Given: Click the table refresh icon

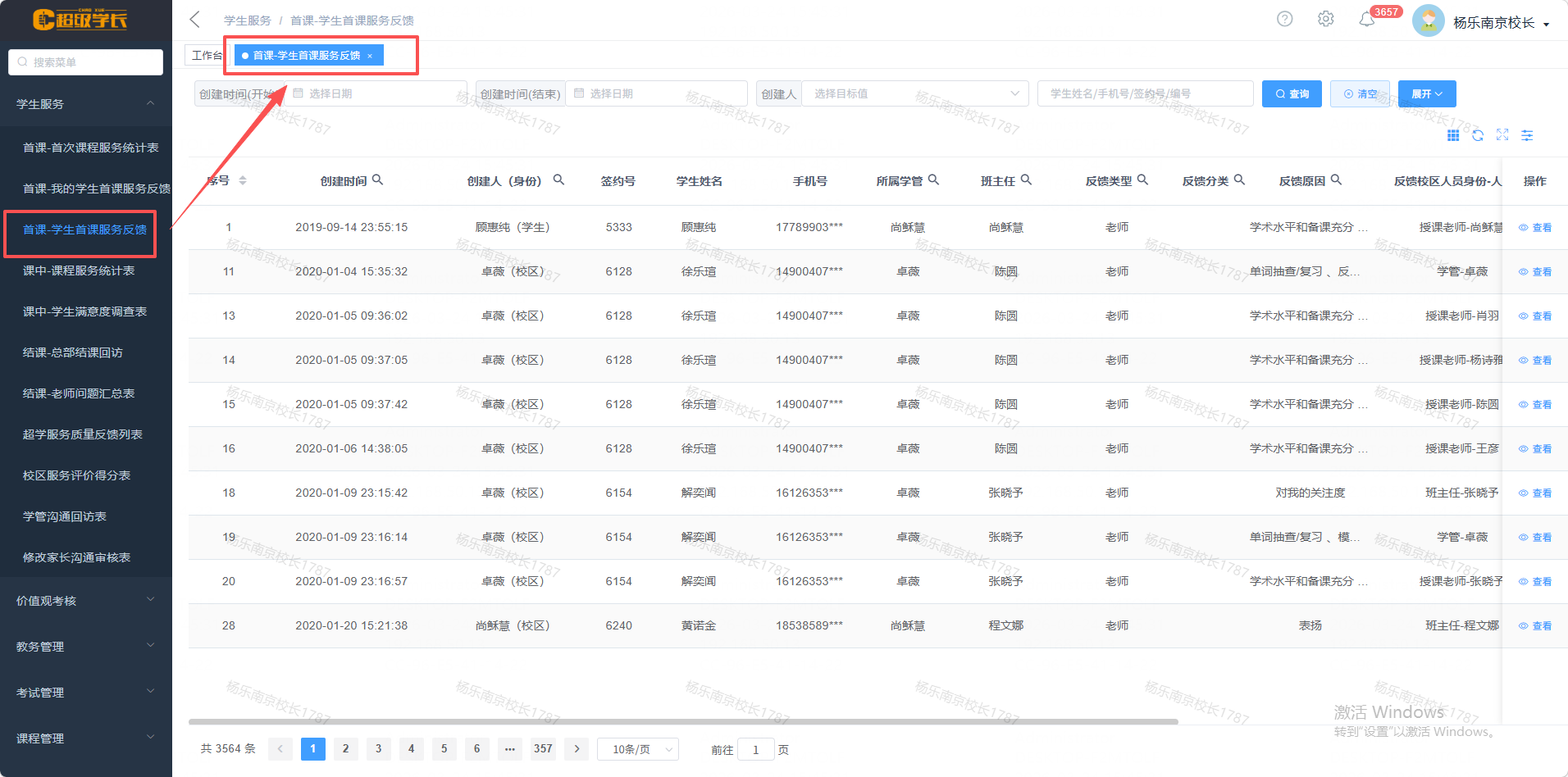Looking at the screenshot, I should coord(1478,135).
